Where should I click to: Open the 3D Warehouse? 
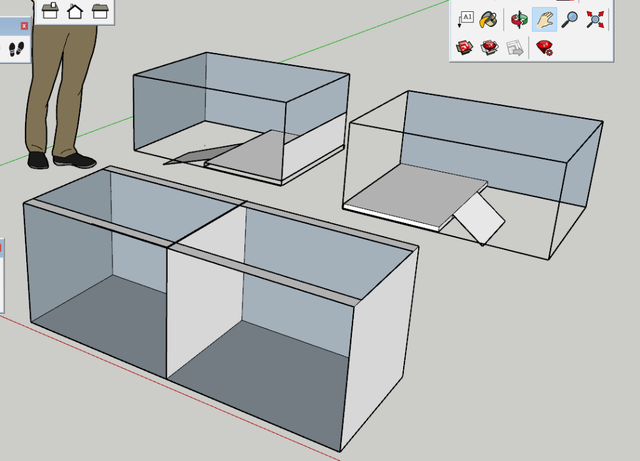(x=466, y=46)
